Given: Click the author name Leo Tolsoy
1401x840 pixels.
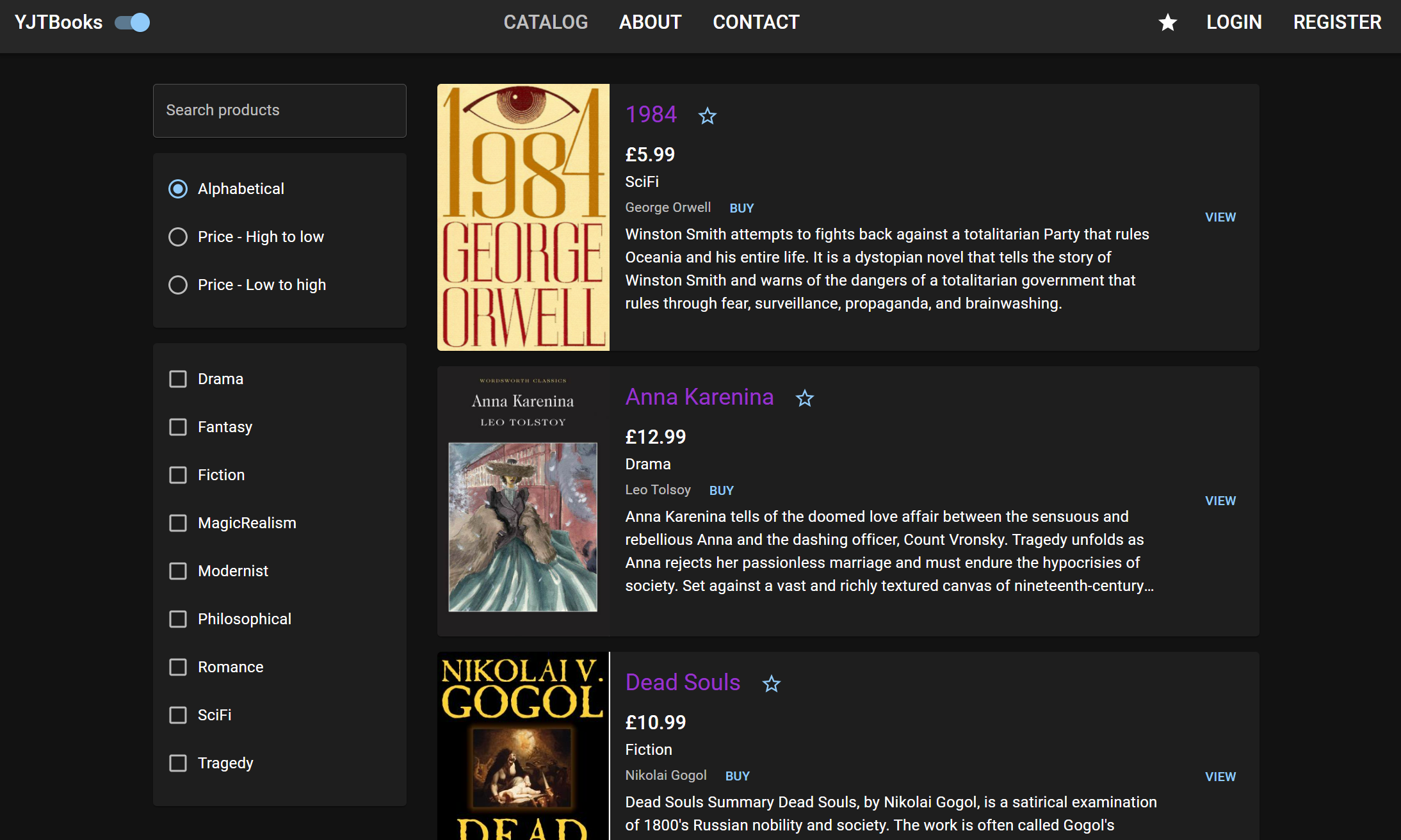Looking at the screenshot, I should (658, 490).
